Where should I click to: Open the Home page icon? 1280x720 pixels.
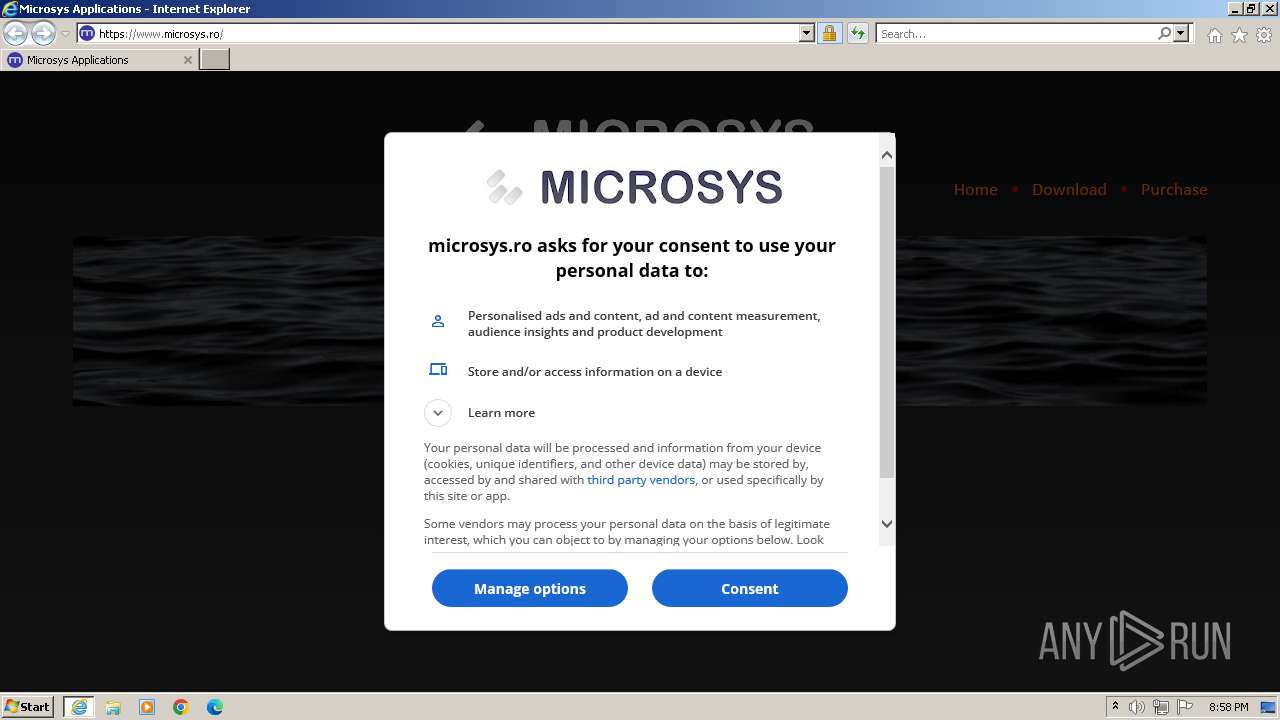1214,35
